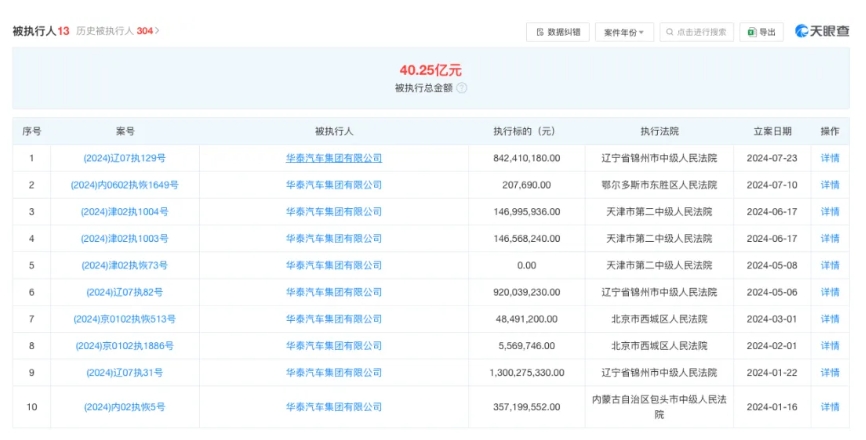The width and height of the screenshot is (866, 440).
Task: Open case (2024)津02执1004号
Action: (x=124, y=211)
